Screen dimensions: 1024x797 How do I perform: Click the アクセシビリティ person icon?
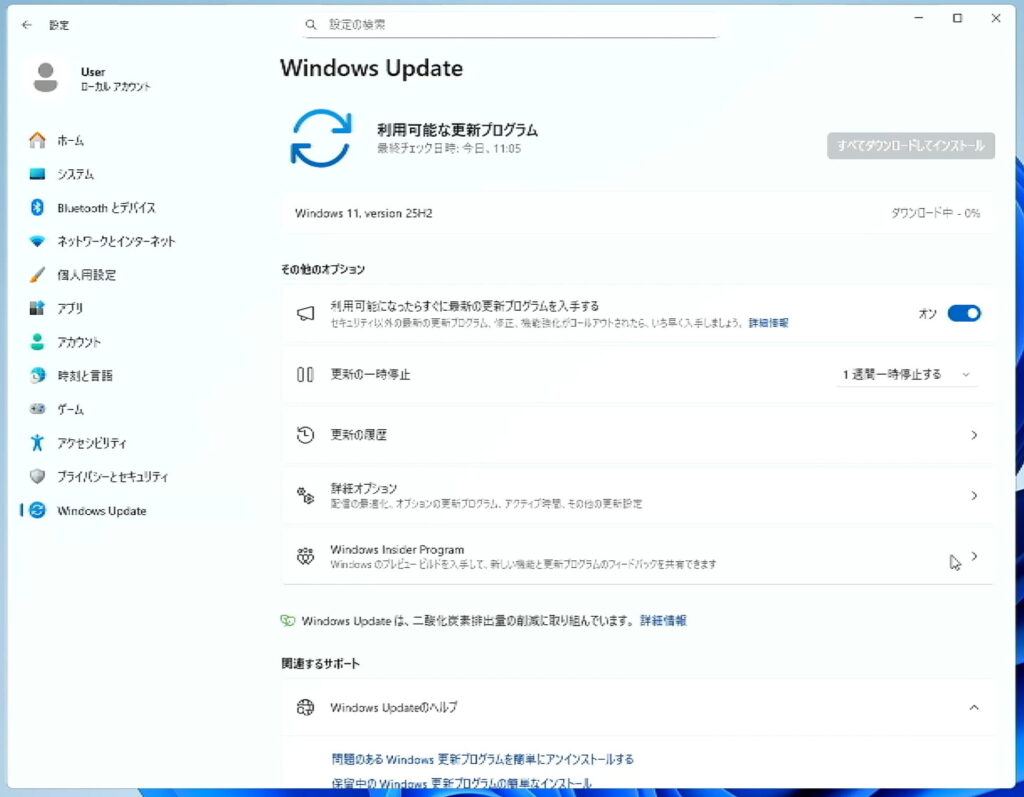tap(38, 443)
